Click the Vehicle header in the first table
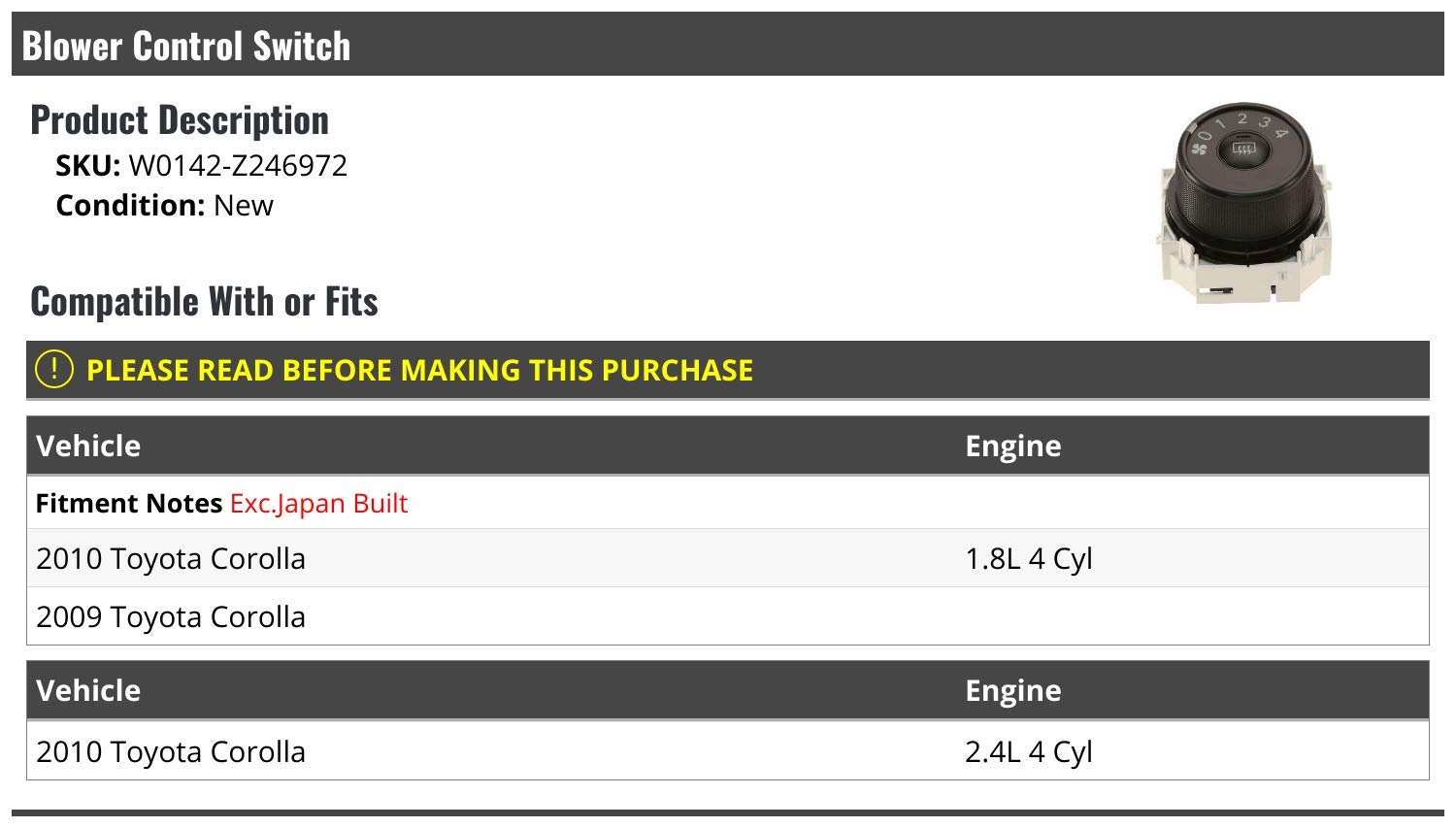Screen dimensions: 1456x828 pos(88,446)
